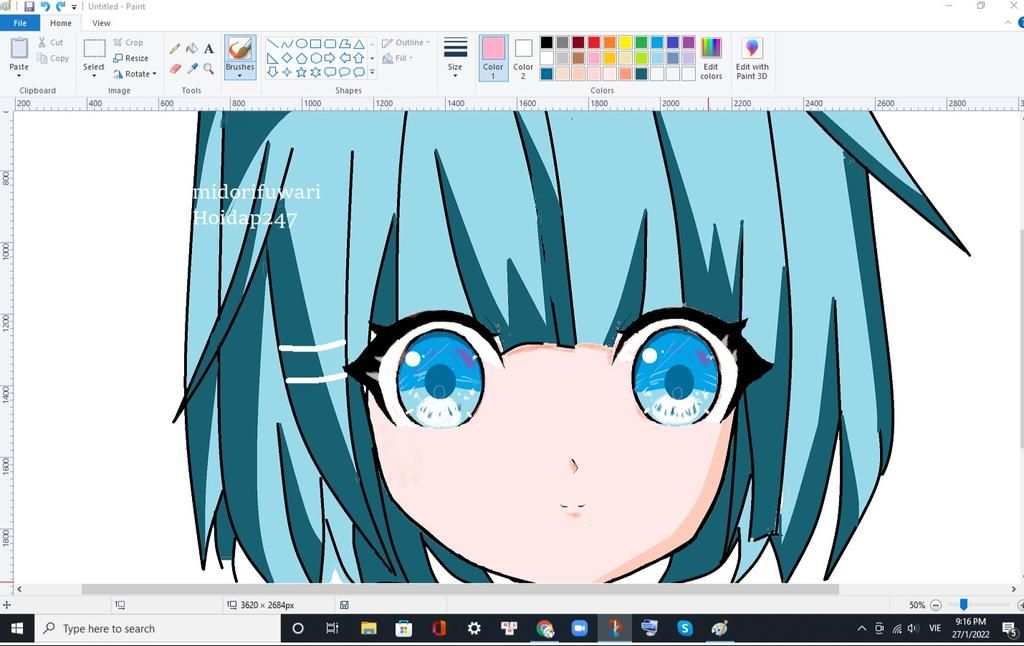1024x646 pixels.
Task: Pick the red color swatch
Action: click(594, 42)
